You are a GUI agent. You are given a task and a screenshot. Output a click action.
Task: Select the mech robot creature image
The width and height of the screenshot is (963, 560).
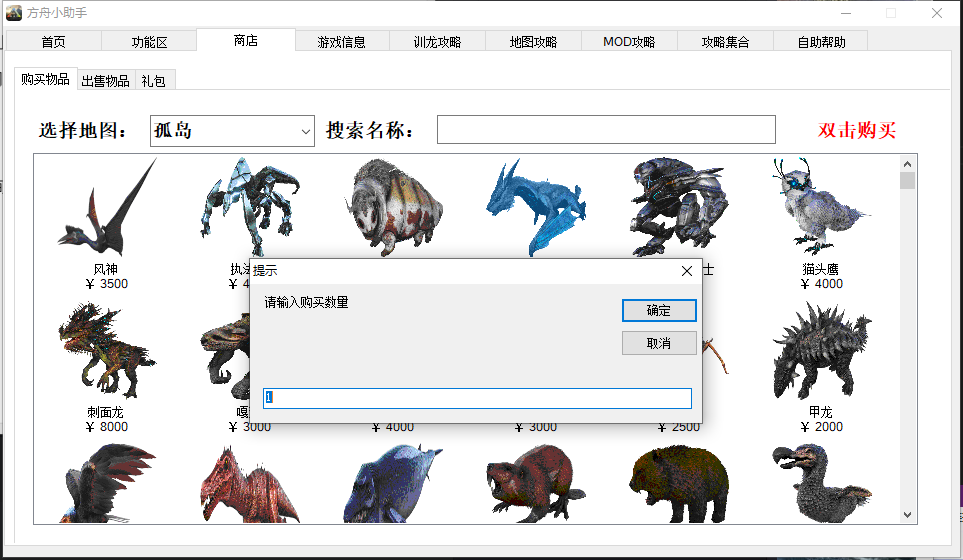(678, 205)
